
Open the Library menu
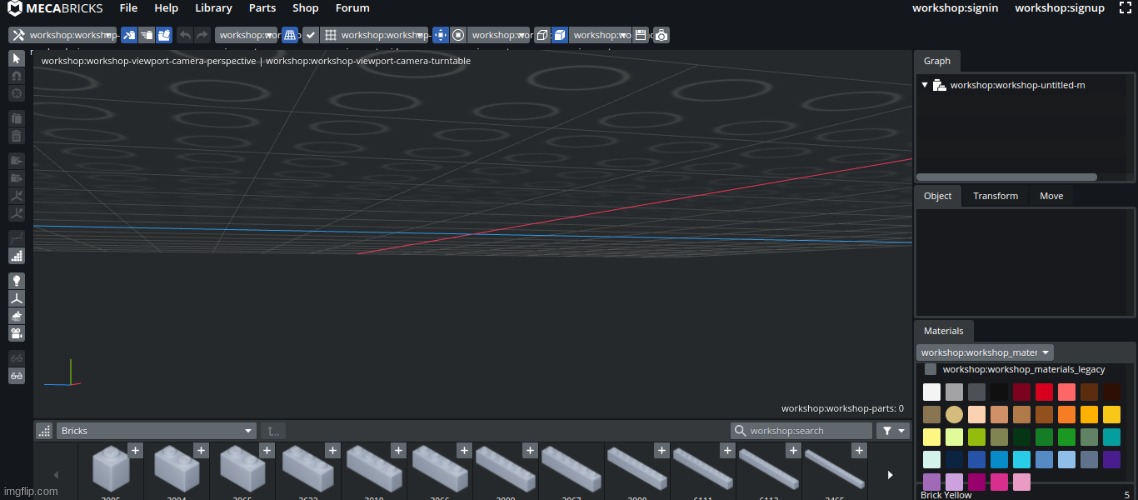(213, 8)
